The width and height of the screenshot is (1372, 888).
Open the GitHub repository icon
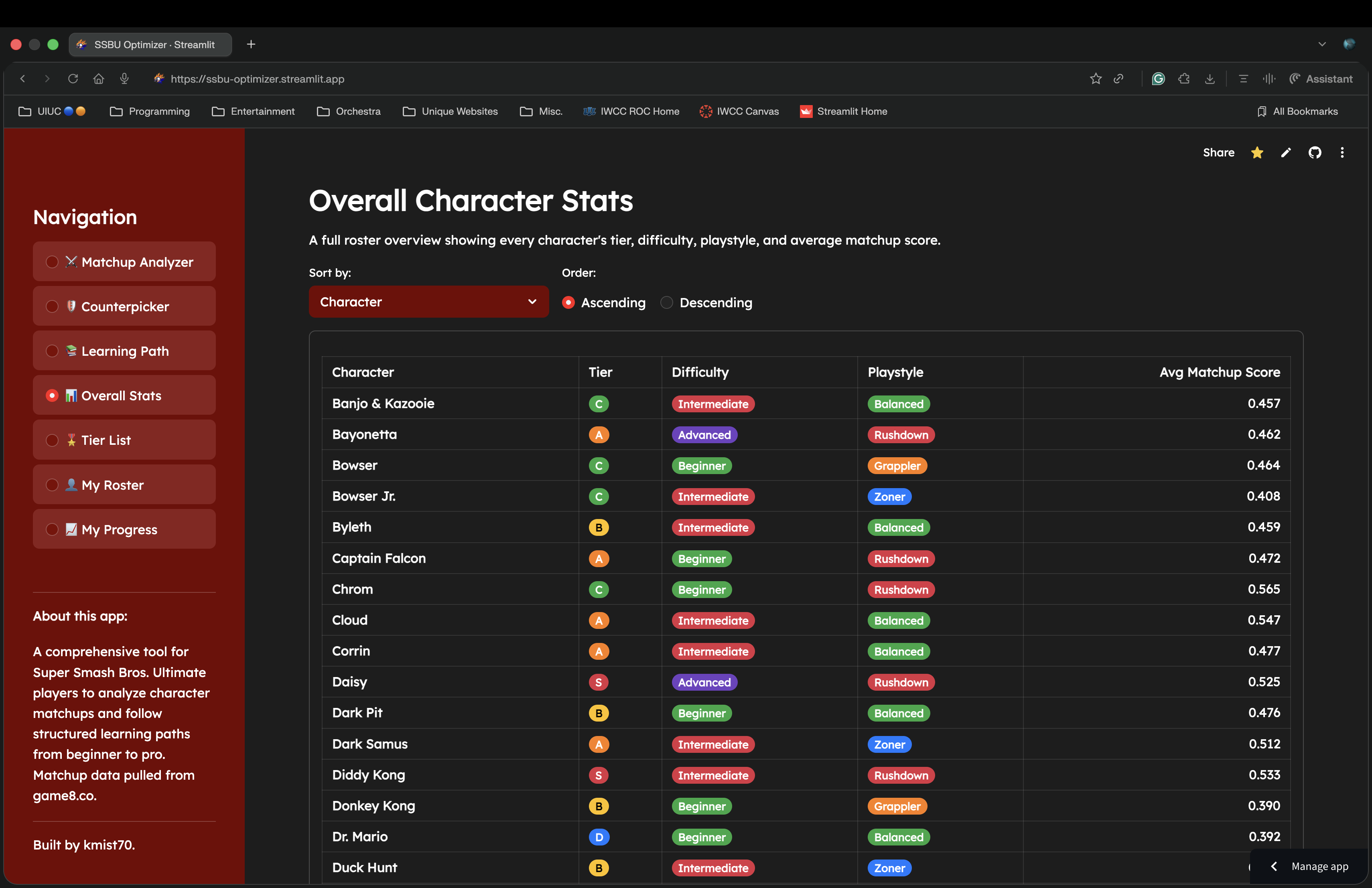tap(1315, 153)
